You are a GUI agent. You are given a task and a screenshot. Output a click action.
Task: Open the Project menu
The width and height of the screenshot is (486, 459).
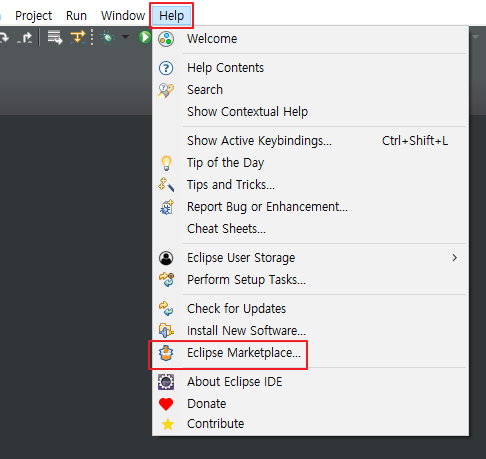pos(34,16)
